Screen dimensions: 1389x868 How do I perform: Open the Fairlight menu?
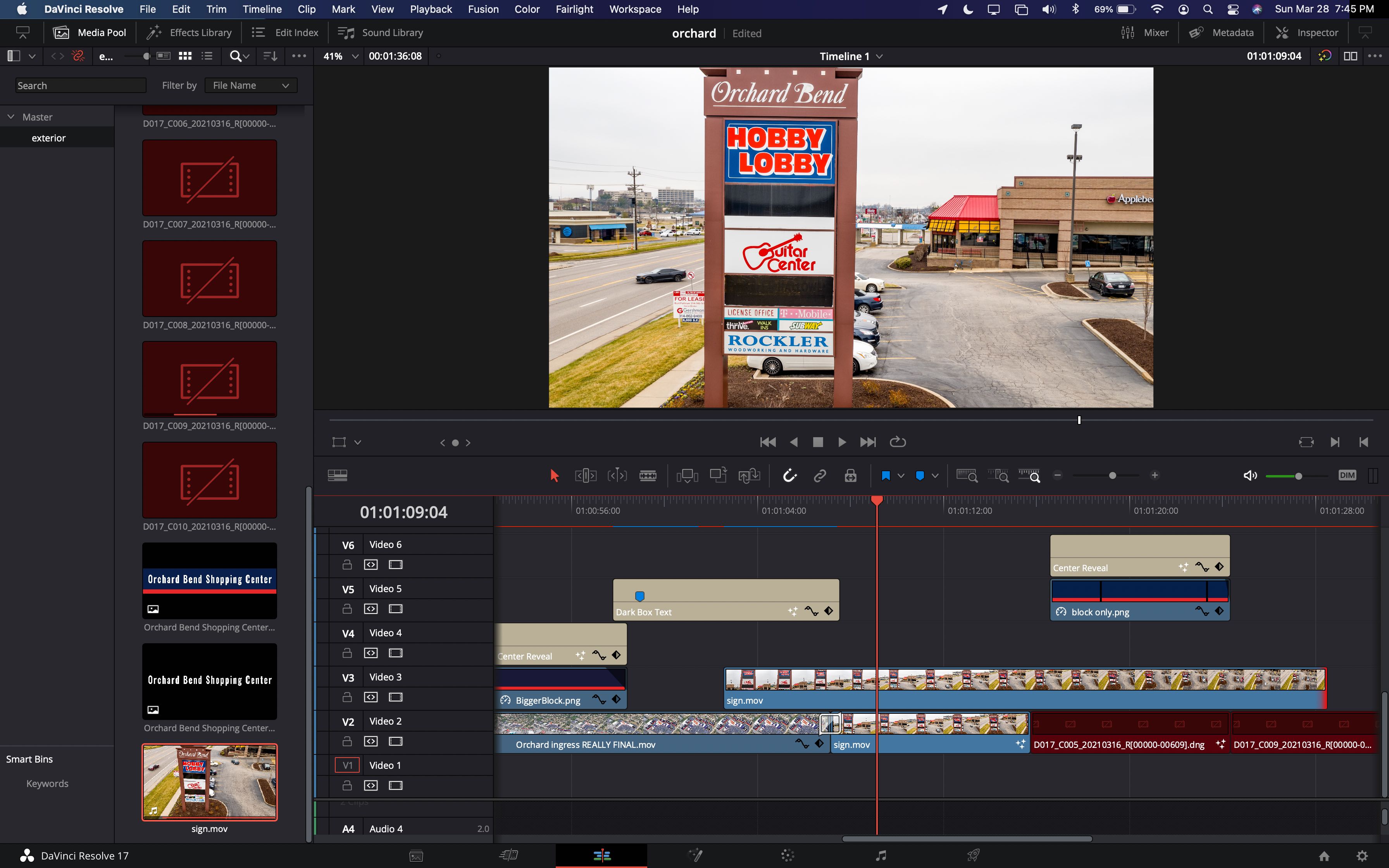coord(574,9)
